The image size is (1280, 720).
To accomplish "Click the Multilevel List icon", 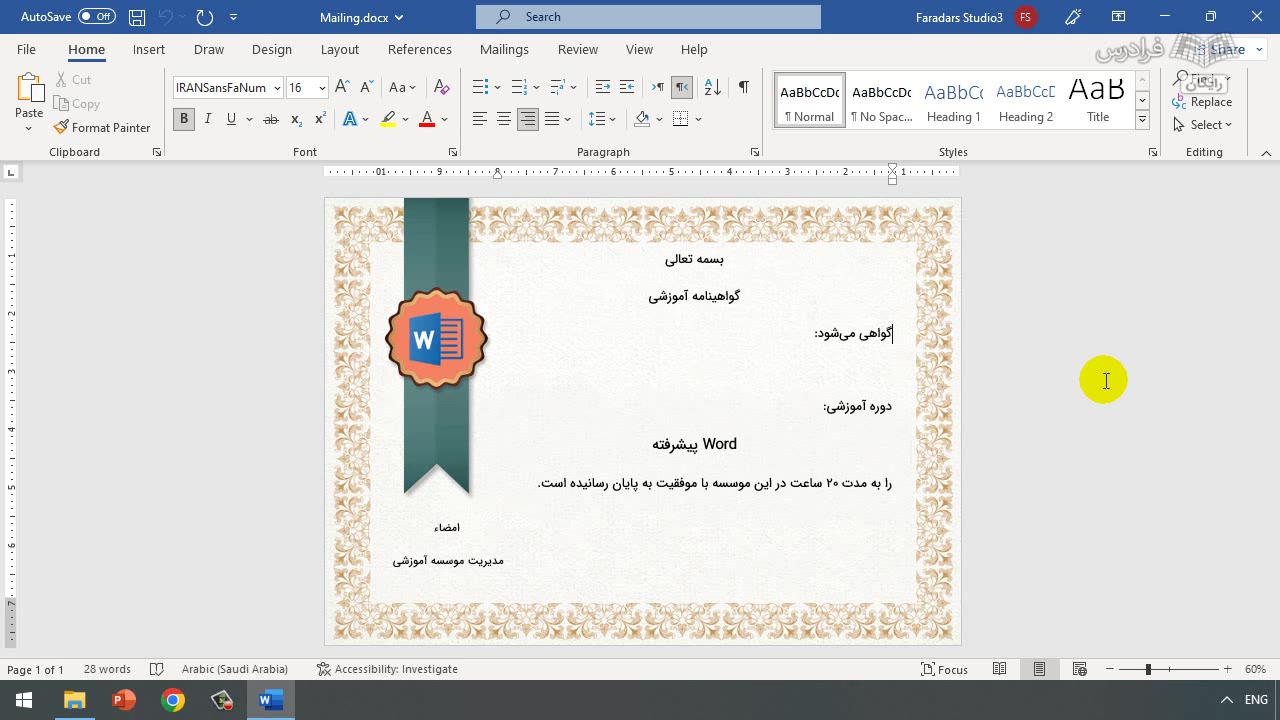I will (x=557, y=88).
